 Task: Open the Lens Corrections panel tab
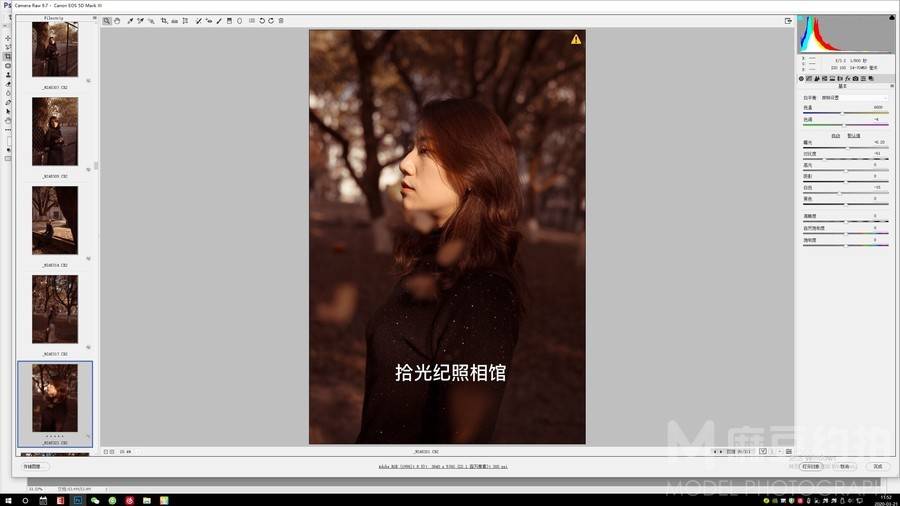pos(840,79)
